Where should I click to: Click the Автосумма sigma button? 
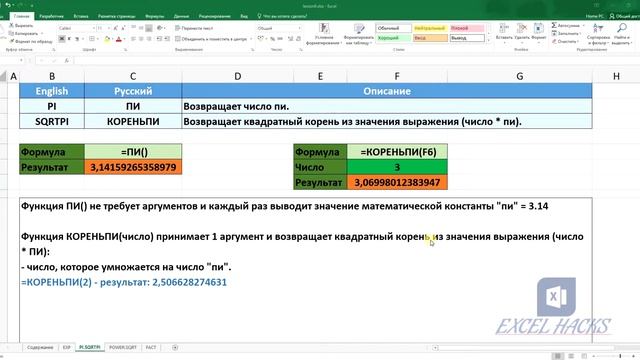[x=565, y=25]
